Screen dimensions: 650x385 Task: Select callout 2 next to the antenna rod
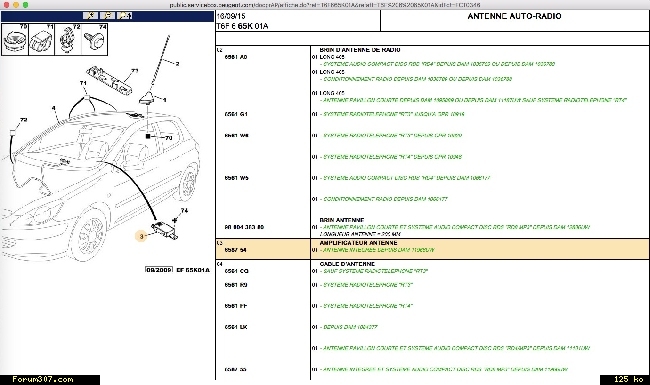[177, 64]
